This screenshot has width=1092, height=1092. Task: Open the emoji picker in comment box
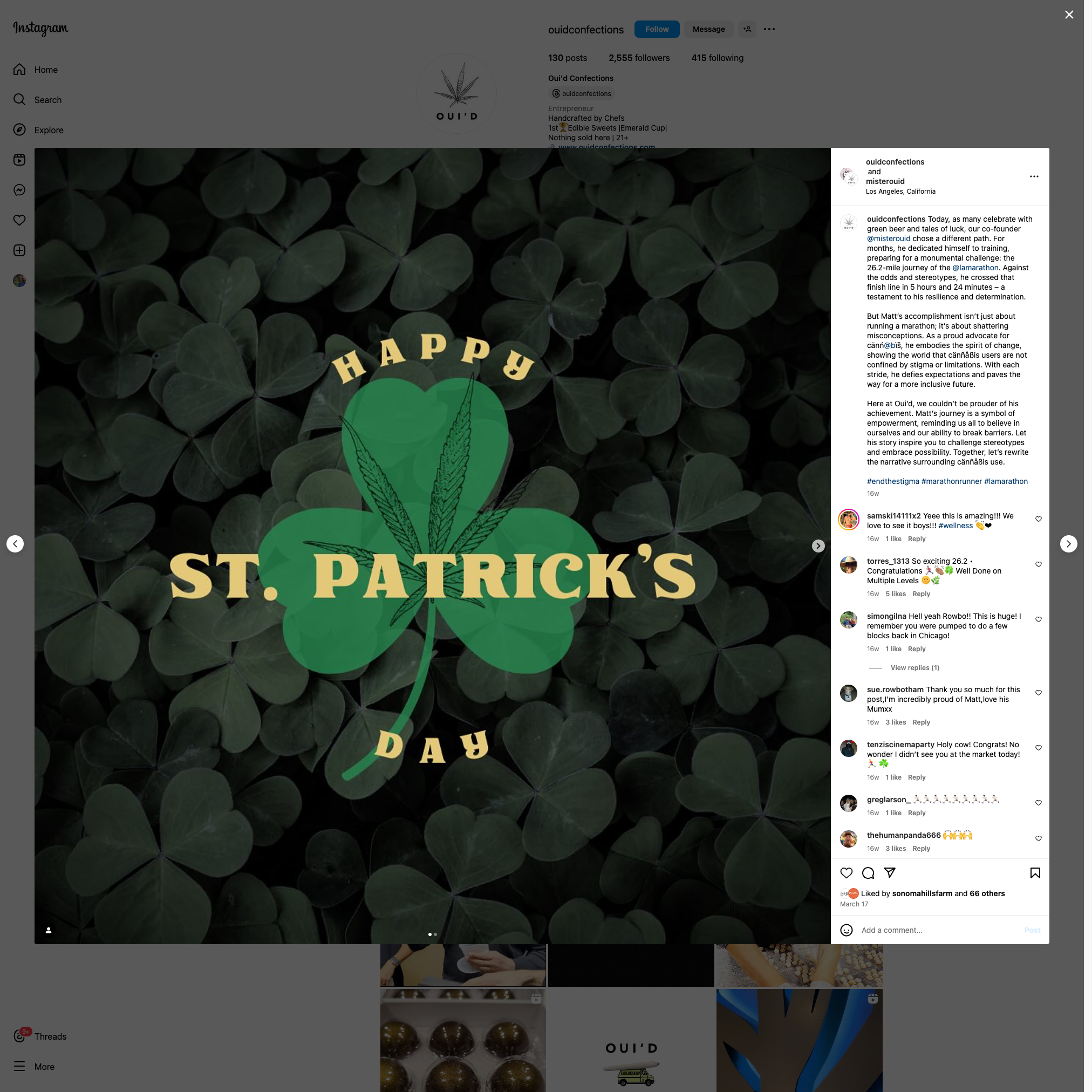pos(846,930)
